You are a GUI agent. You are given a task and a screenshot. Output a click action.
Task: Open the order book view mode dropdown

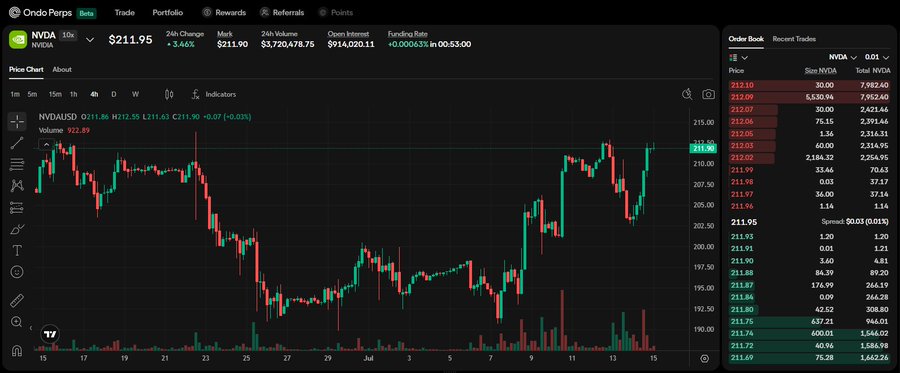point(744,57)
